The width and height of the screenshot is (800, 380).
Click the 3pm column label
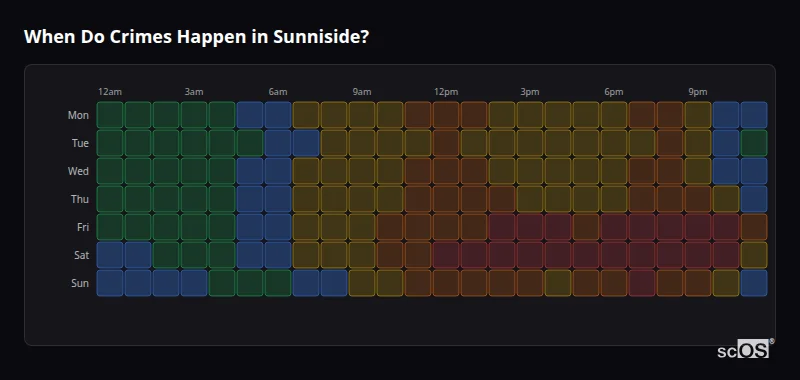[530, 92]
